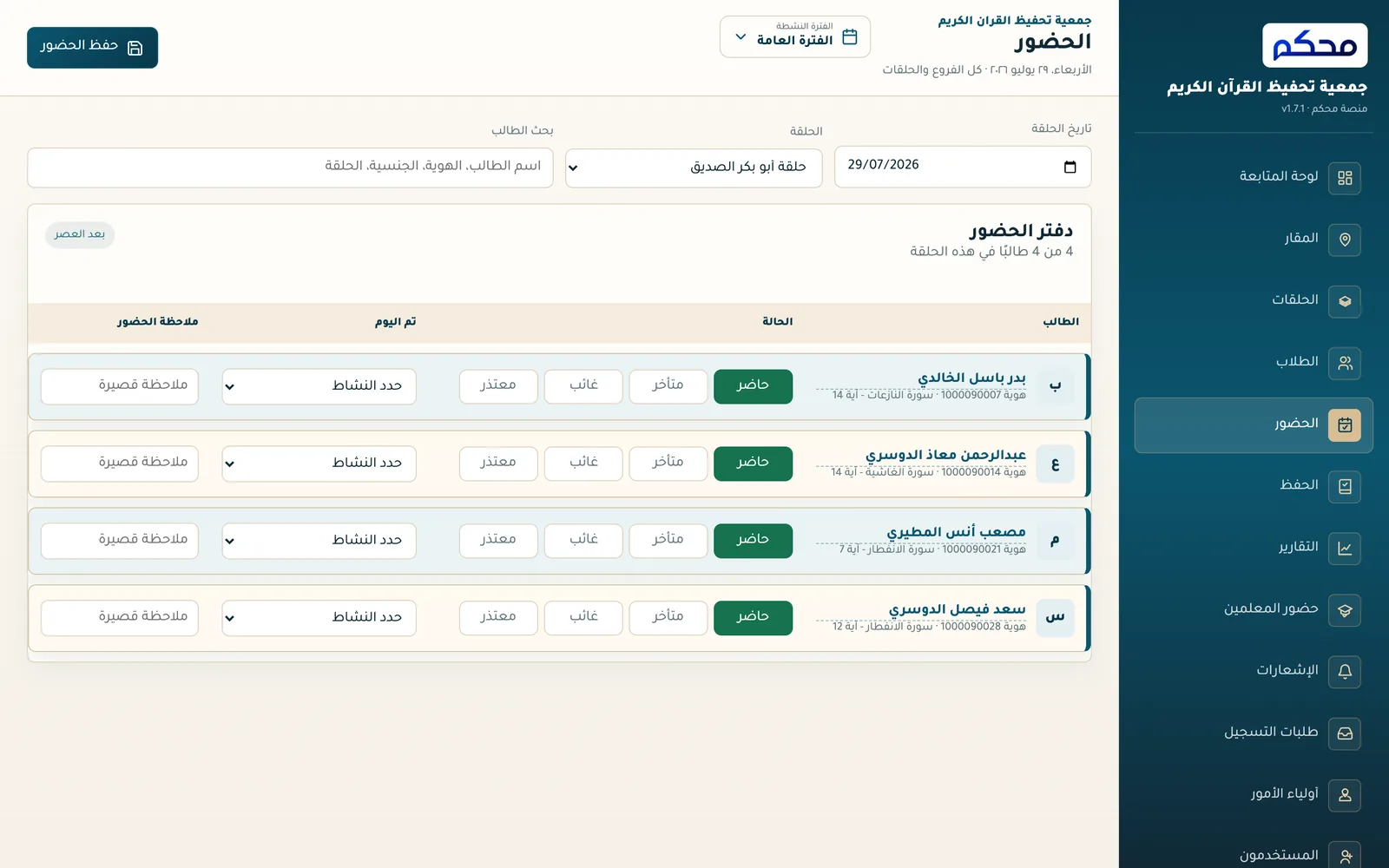Viewport: 1389px width, 868px height.
Task: Click the أولياء الأمور person icon
Action: click(1345, 795)
